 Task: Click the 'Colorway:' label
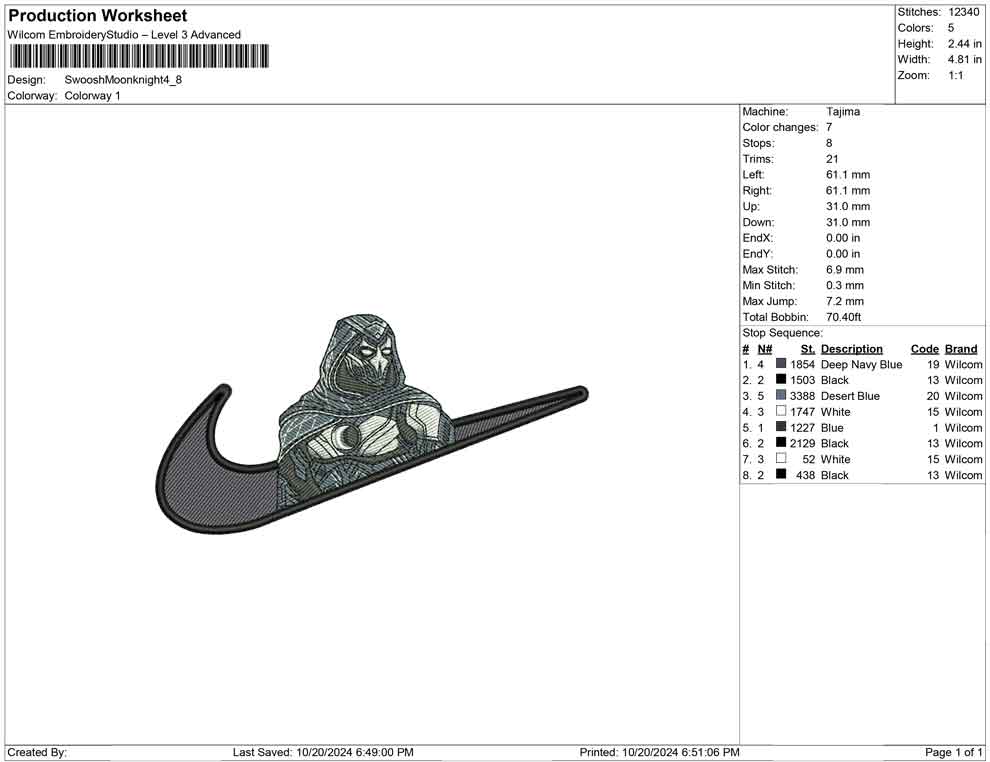tap(32, 96)
